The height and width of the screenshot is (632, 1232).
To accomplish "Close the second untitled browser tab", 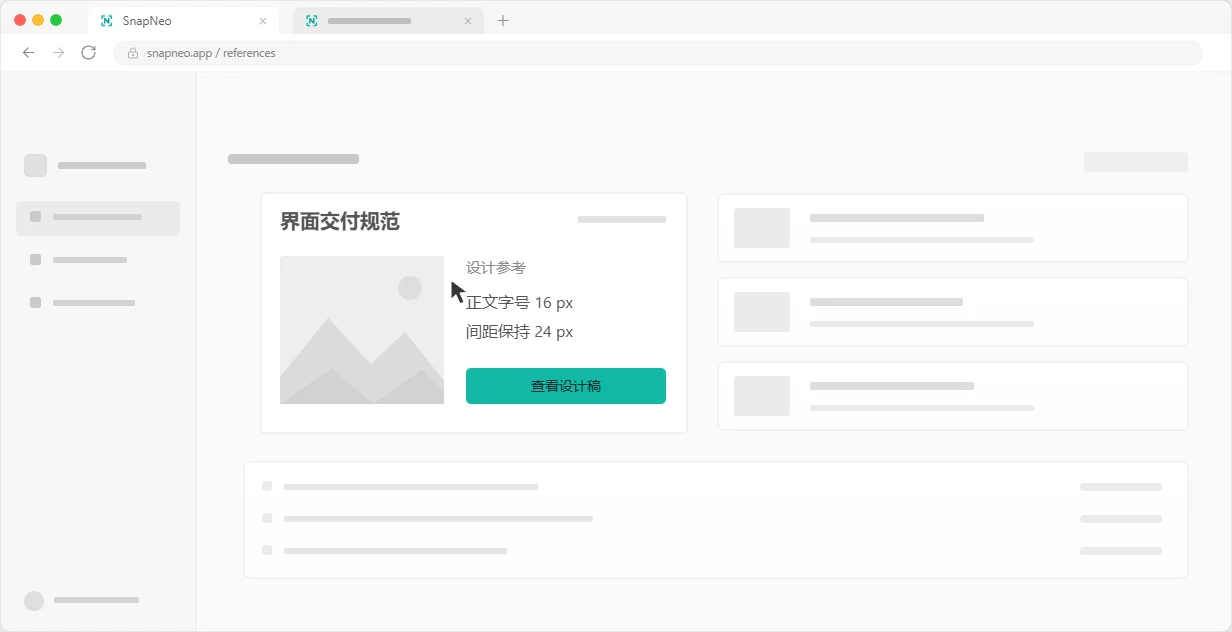I will 467,21.
